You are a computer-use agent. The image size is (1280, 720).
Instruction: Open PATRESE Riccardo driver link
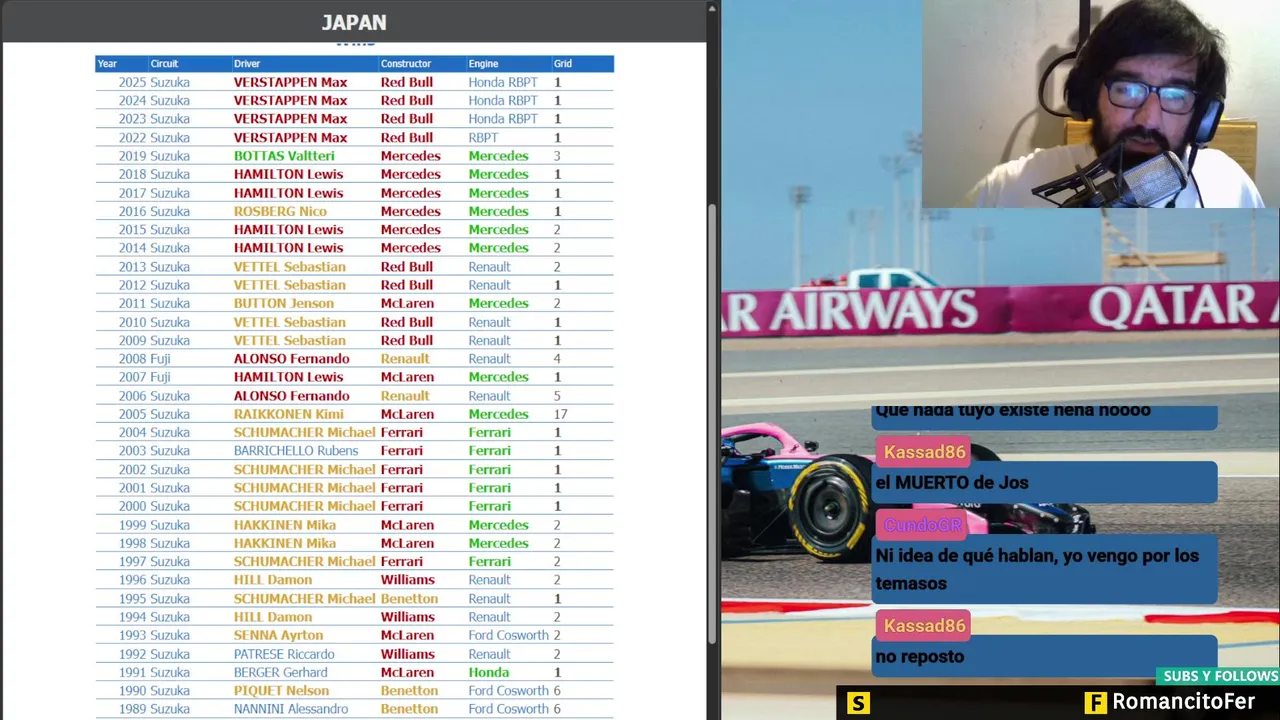[283, 654]
